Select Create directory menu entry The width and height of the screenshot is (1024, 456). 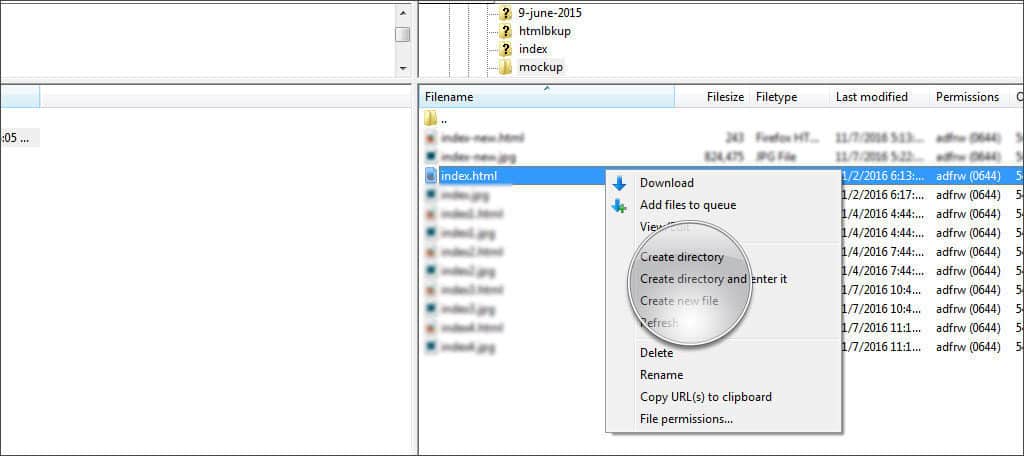click(x=682, y=257)
